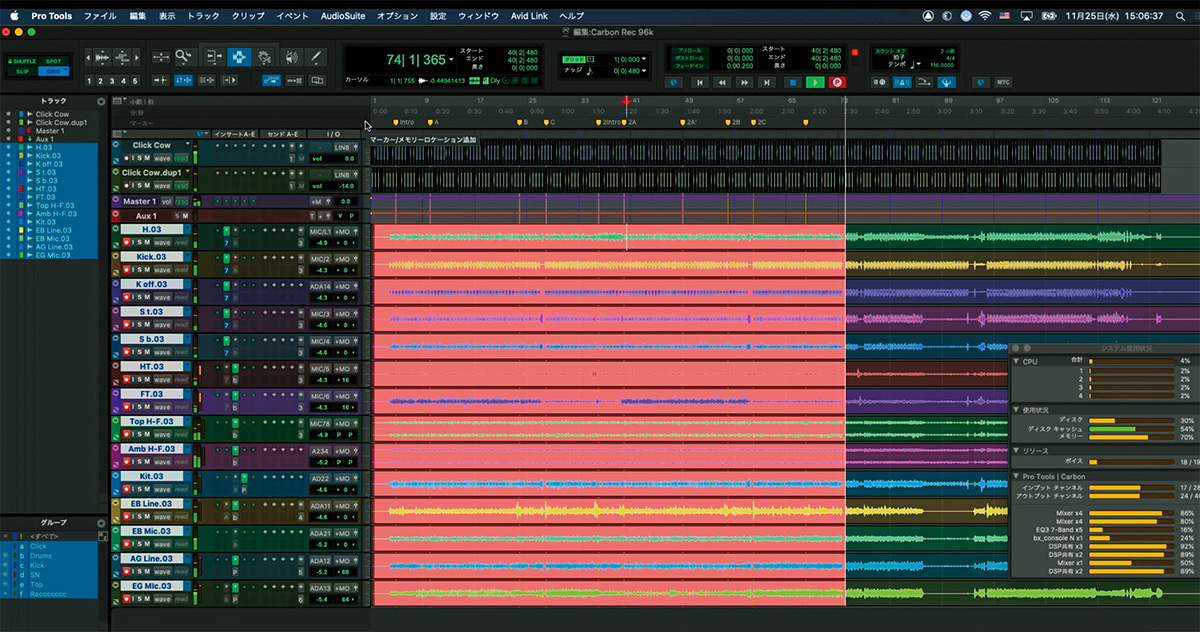1200x632 pixels.
Task: Open the ウィンドウ menu
Action: pos(478,16)
